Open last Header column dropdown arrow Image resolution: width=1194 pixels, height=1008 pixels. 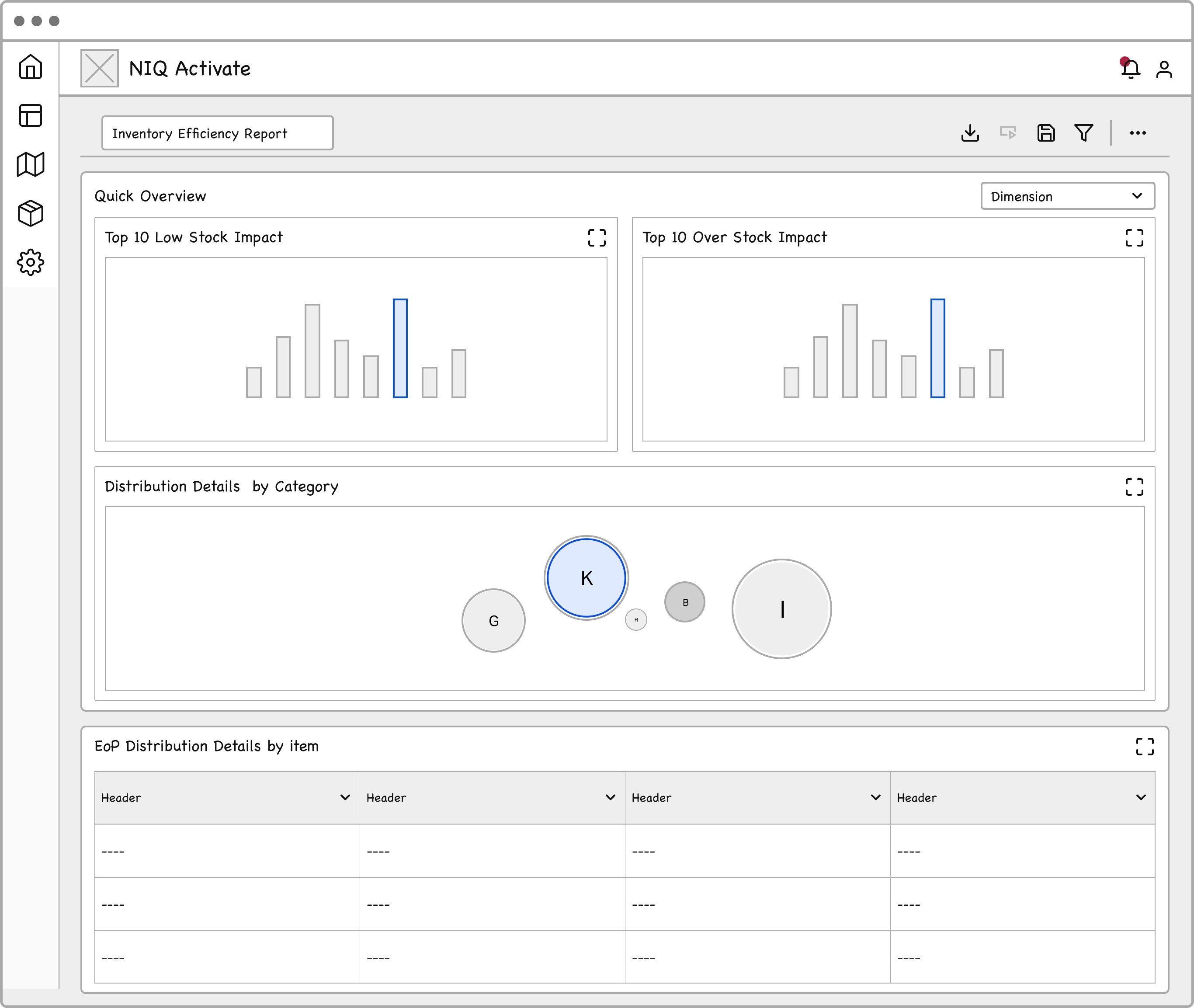(1141, 797)
